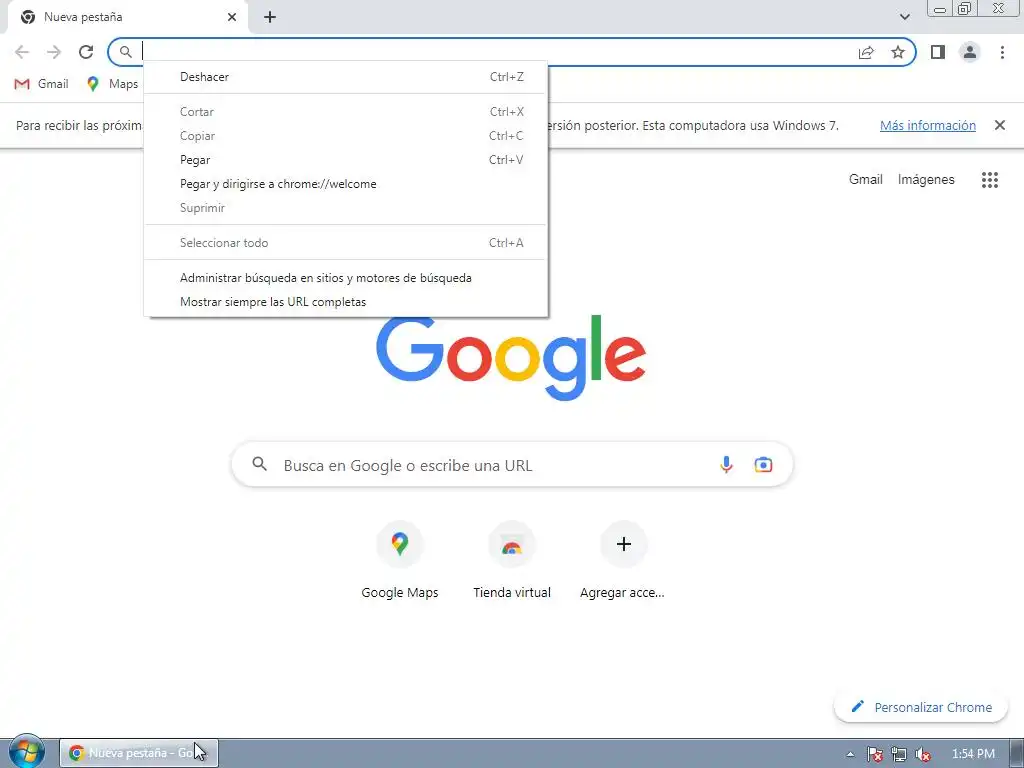Close the Nueva pestaña tab
Screen dimensions: 1024x768
point(232,17)
